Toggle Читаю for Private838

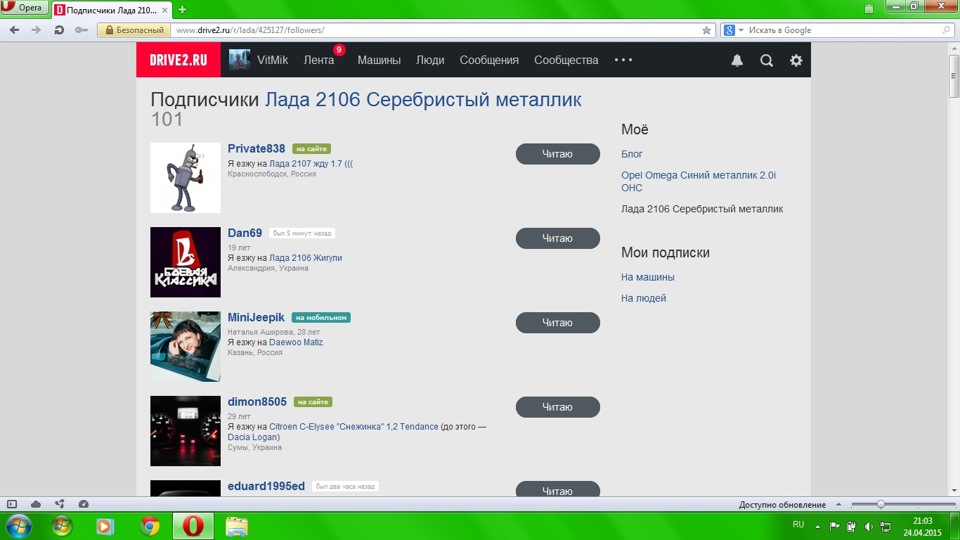click(557, 154)
